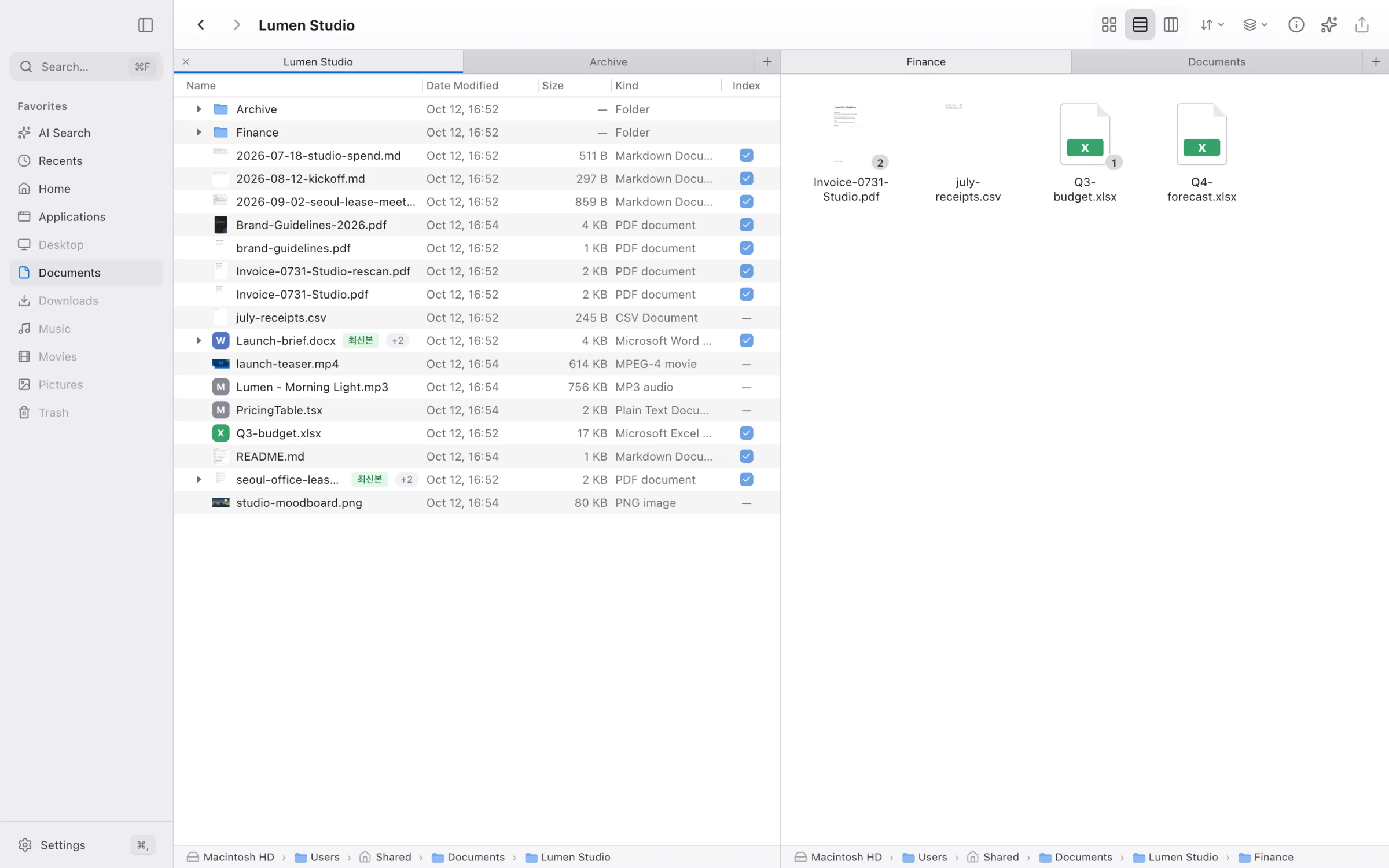Image resolution: width=1389 pixels, height=868 pixels.
Task: Toggle index checkbox for README.md
Action: [x=746, y=456]
